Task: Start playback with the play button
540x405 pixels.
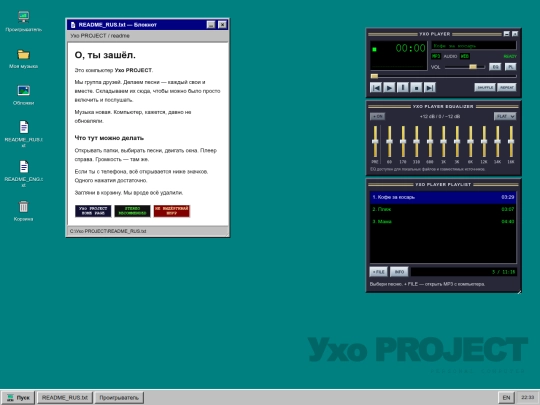Action: coord(389,88)
